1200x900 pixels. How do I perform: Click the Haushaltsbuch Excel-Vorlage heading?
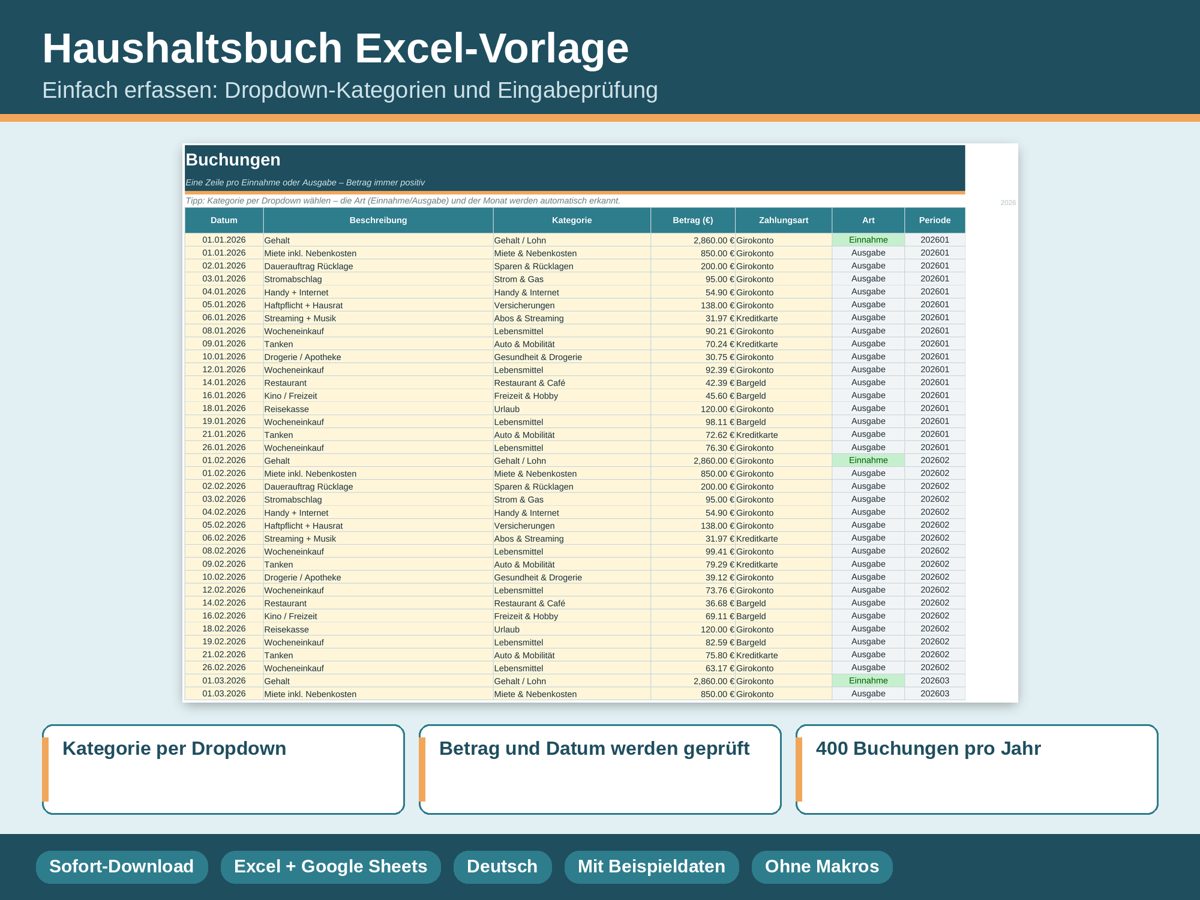(336, 49)
